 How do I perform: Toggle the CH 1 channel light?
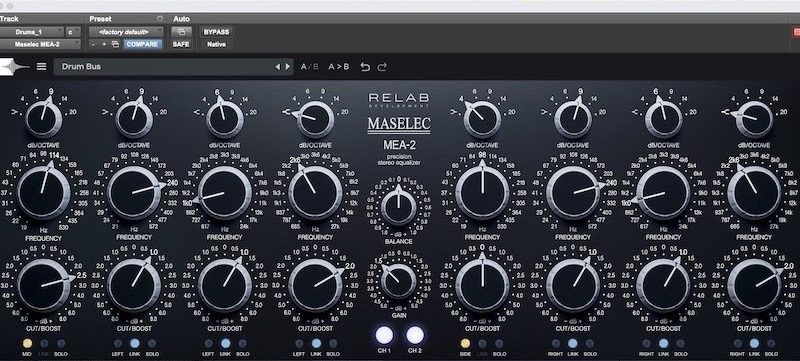pos(384,335)
